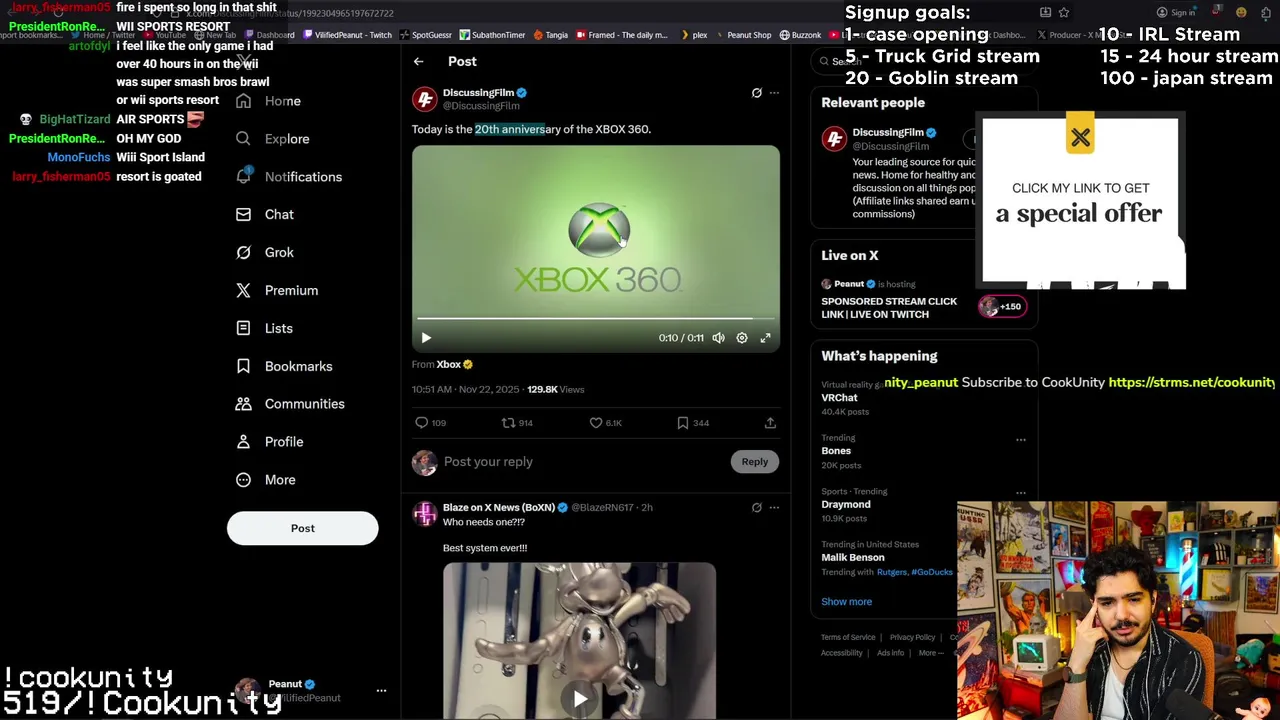This screenshot has height=720, width=1280.
Task: Open more options for the Bones trend
Action: pos(1021,439)
